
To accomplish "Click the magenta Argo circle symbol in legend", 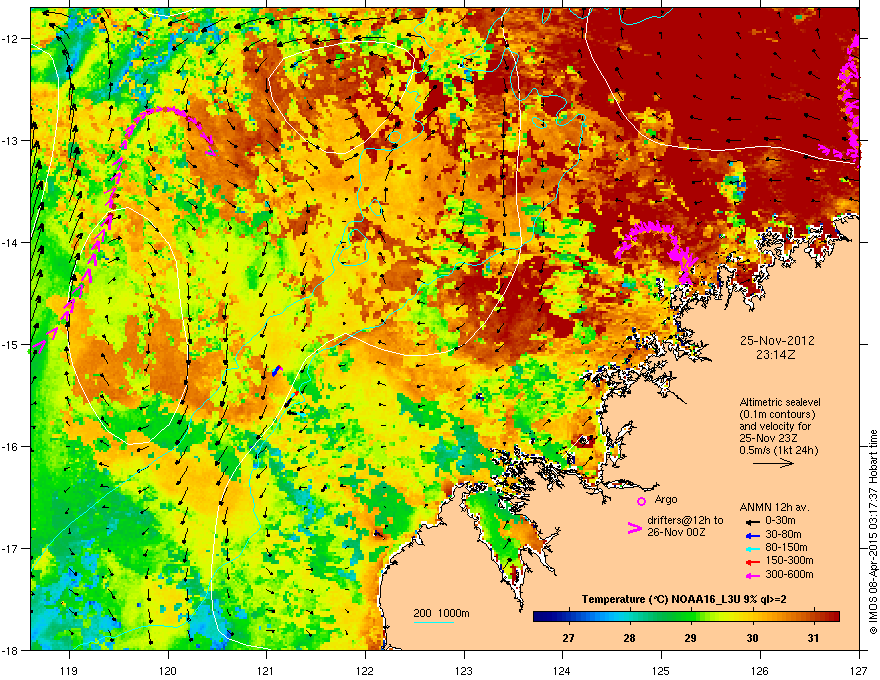I will click(x=641, y=501).
